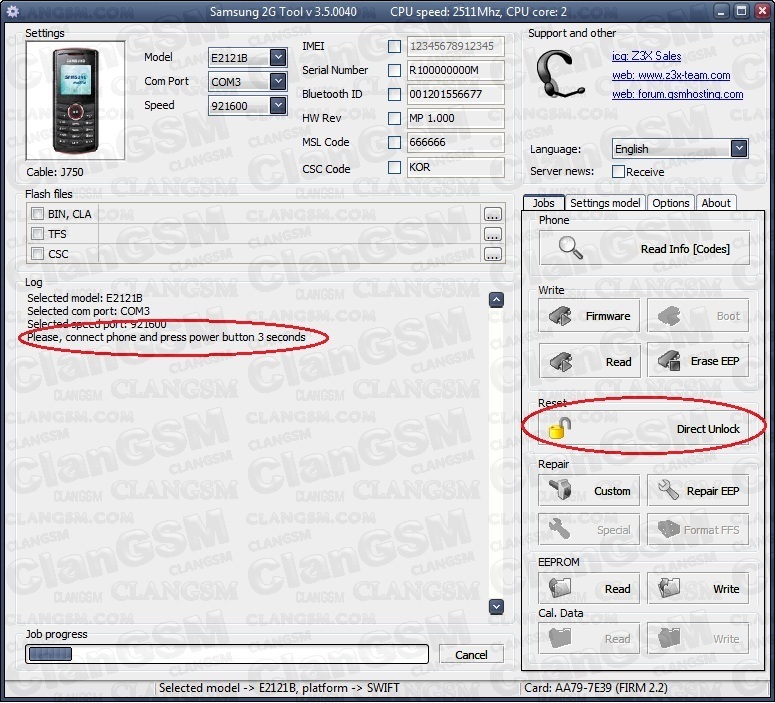Click the EEPROM Write folder icon

[669, 588]
